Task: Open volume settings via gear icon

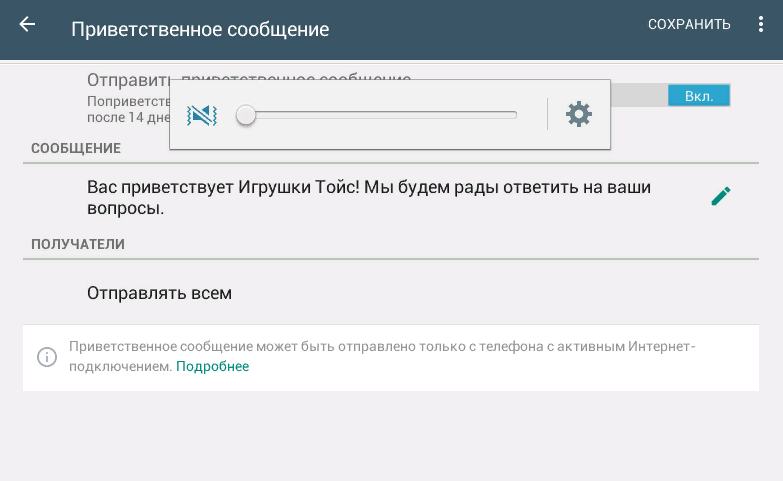Action: [x=579, y=115]
